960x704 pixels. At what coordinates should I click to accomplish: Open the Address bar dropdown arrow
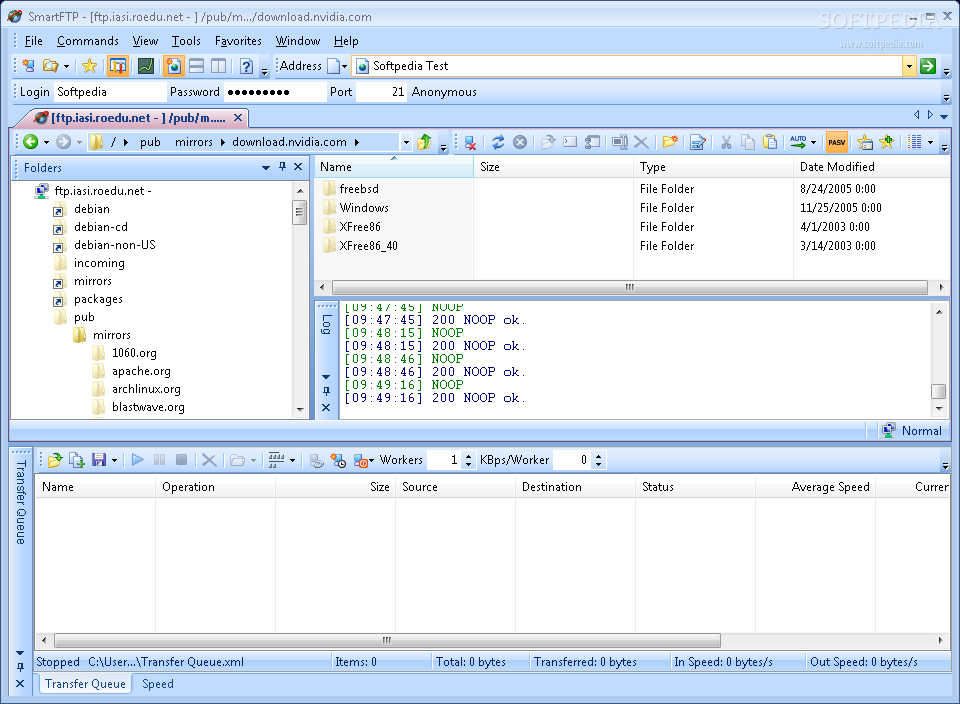[909, 66]
